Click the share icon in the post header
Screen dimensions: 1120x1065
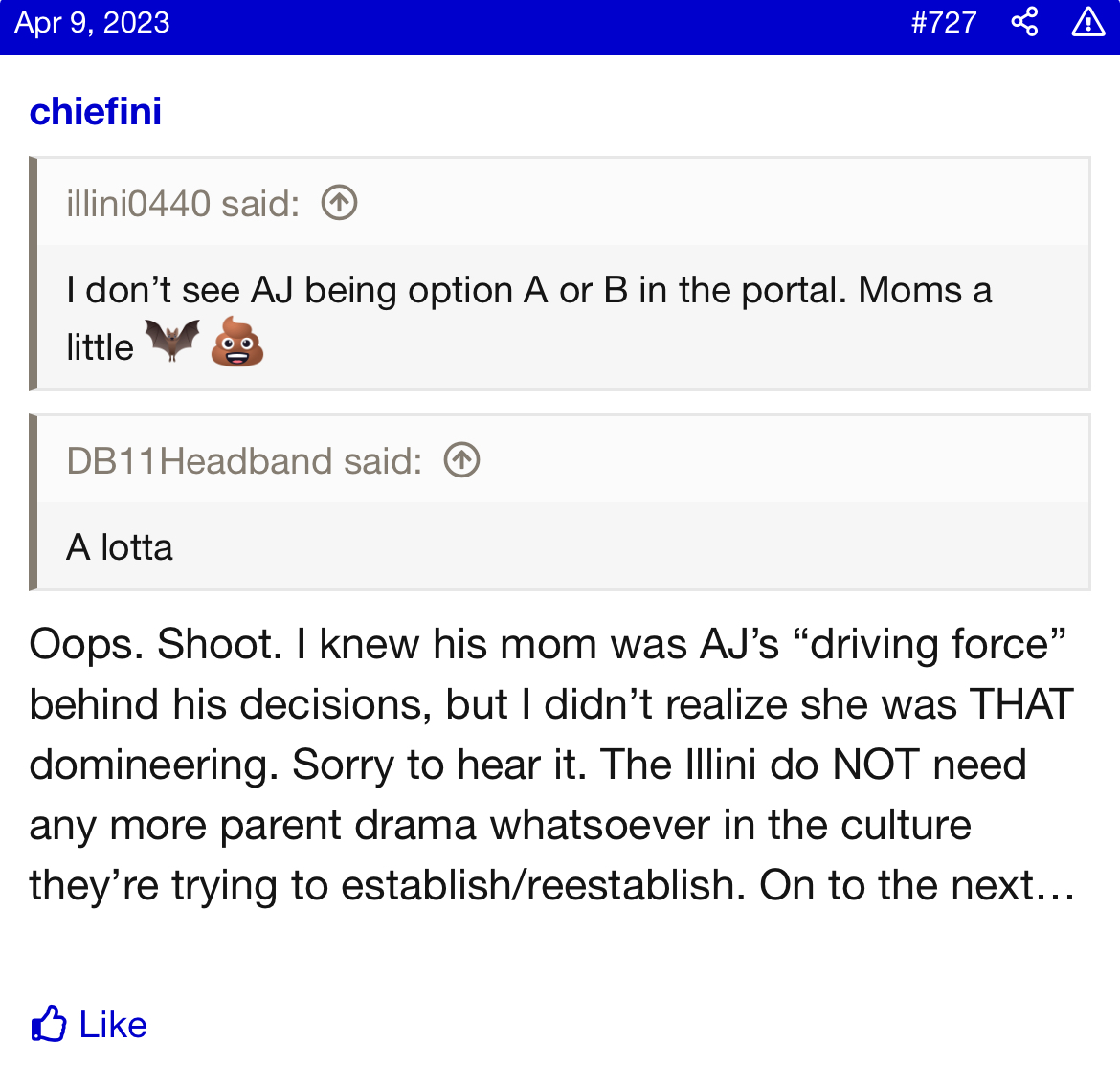1024,22
